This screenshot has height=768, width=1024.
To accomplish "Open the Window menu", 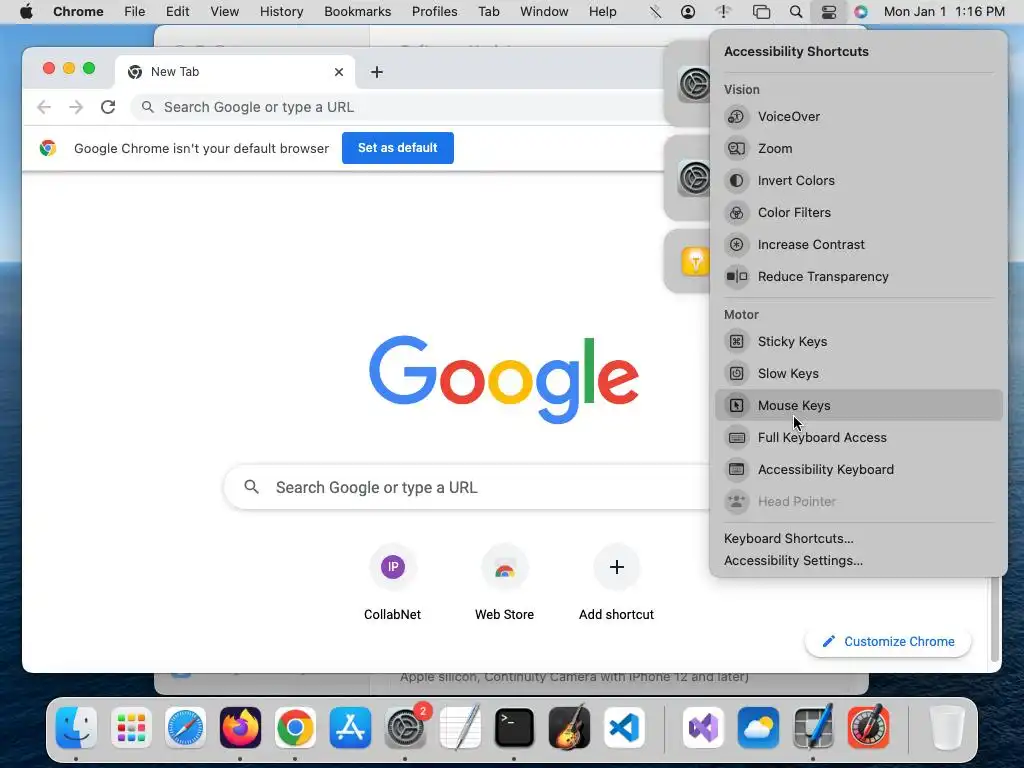I will tap(544, 12).
